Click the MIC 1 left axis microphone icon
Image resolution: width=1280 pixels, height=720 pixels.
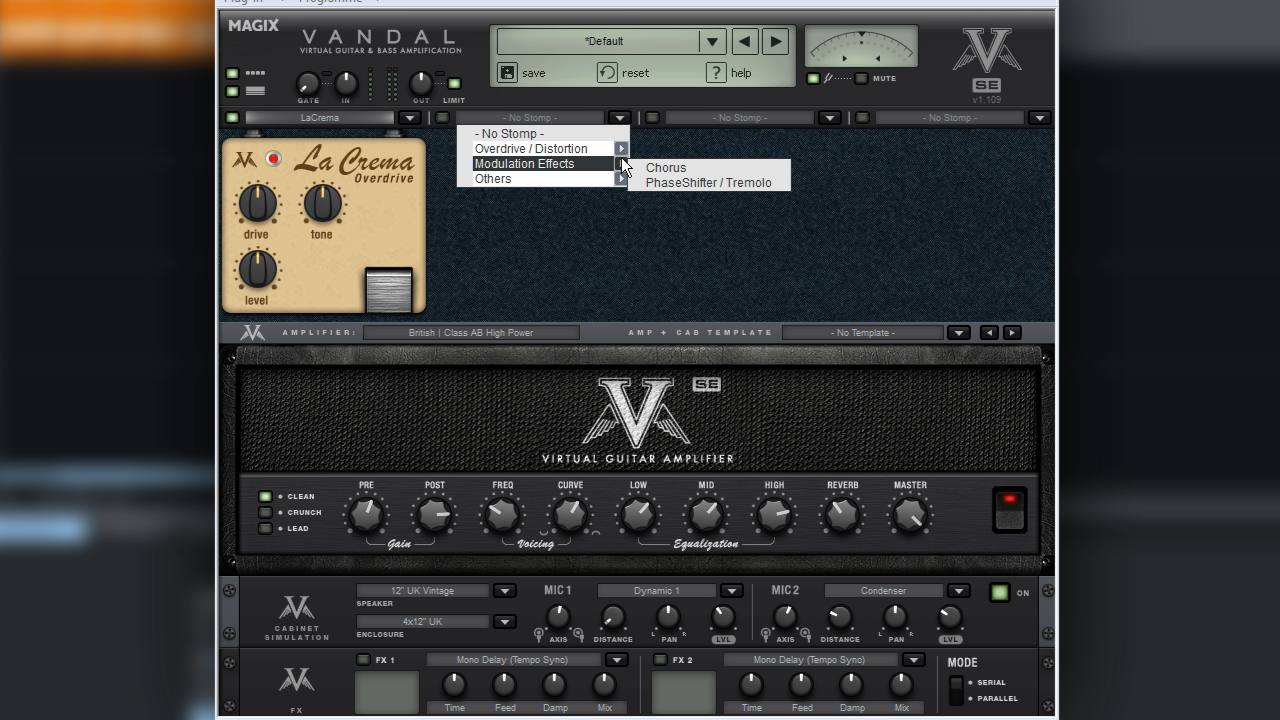tap(539, 634)
